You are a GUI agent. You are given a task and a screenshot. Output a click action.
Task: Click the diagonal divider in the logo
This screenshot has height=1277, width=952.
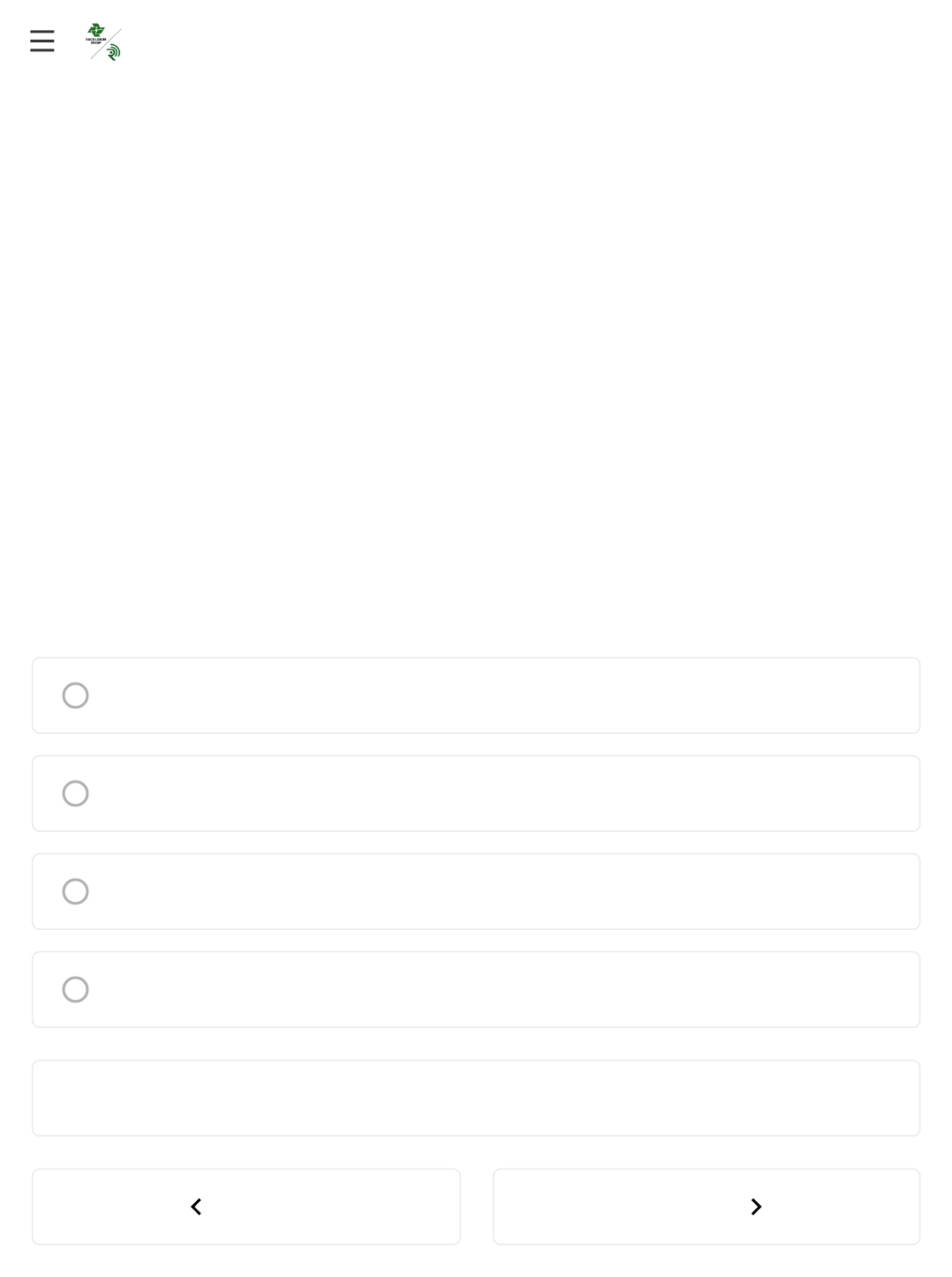(x=105, y=43)
